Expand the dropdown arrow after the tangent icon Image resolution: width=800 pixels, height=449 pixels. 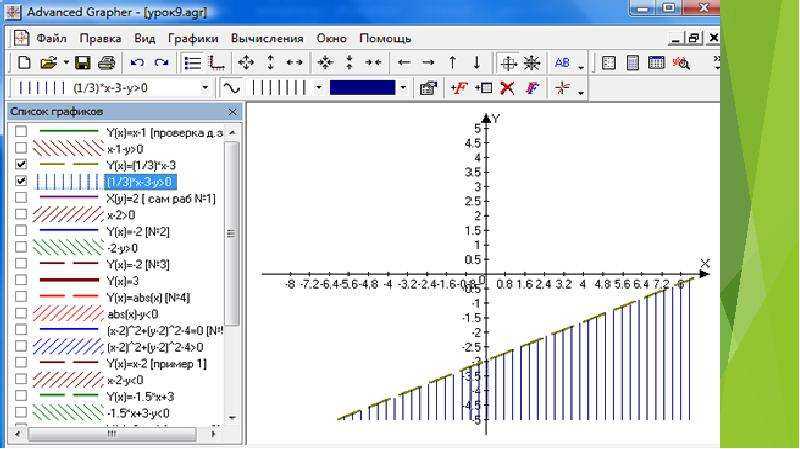[x=580, y=92]
